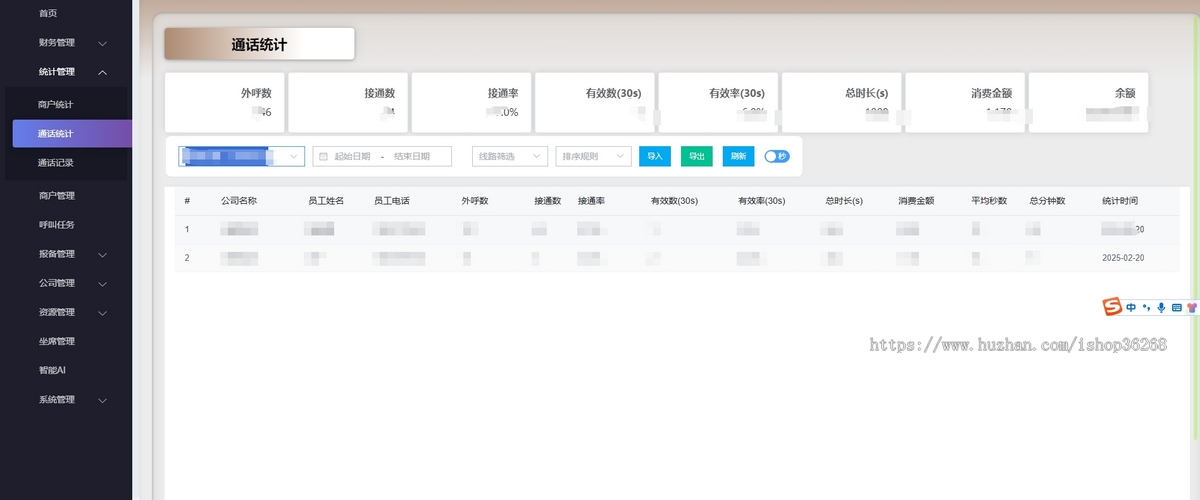Click the 总时长(s) table column header
Image resolution: width=1200 pixels, height=500 pixels.
(x=844, y=201)
